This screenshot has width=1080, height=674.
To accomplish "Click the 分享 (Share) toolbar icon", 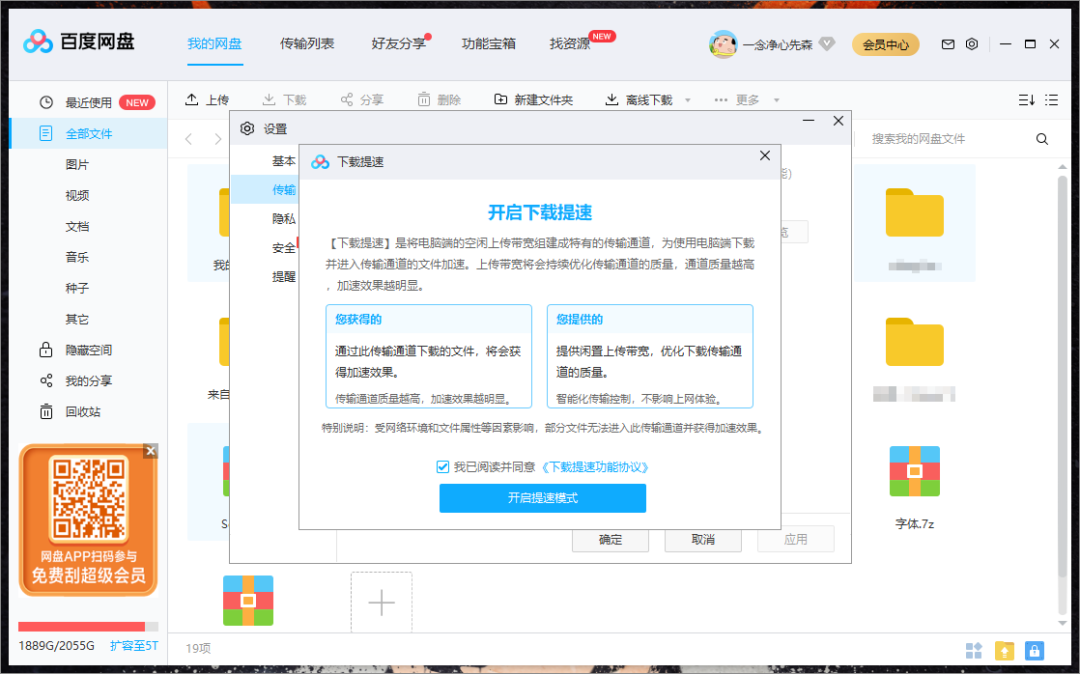I will [362, 98].
